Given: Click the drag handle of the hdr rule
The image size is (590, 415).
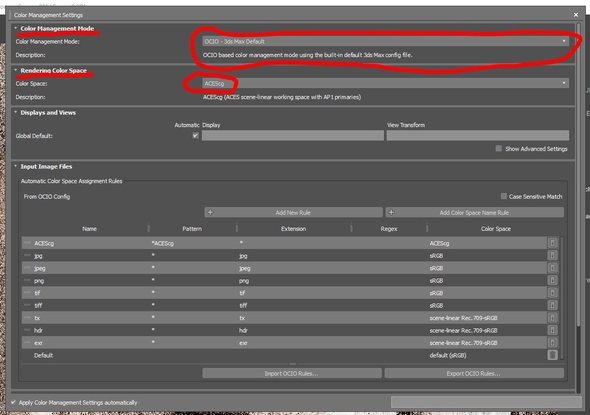Looking at the screenshot, I should pyautogui.click(x=27, y=330).
